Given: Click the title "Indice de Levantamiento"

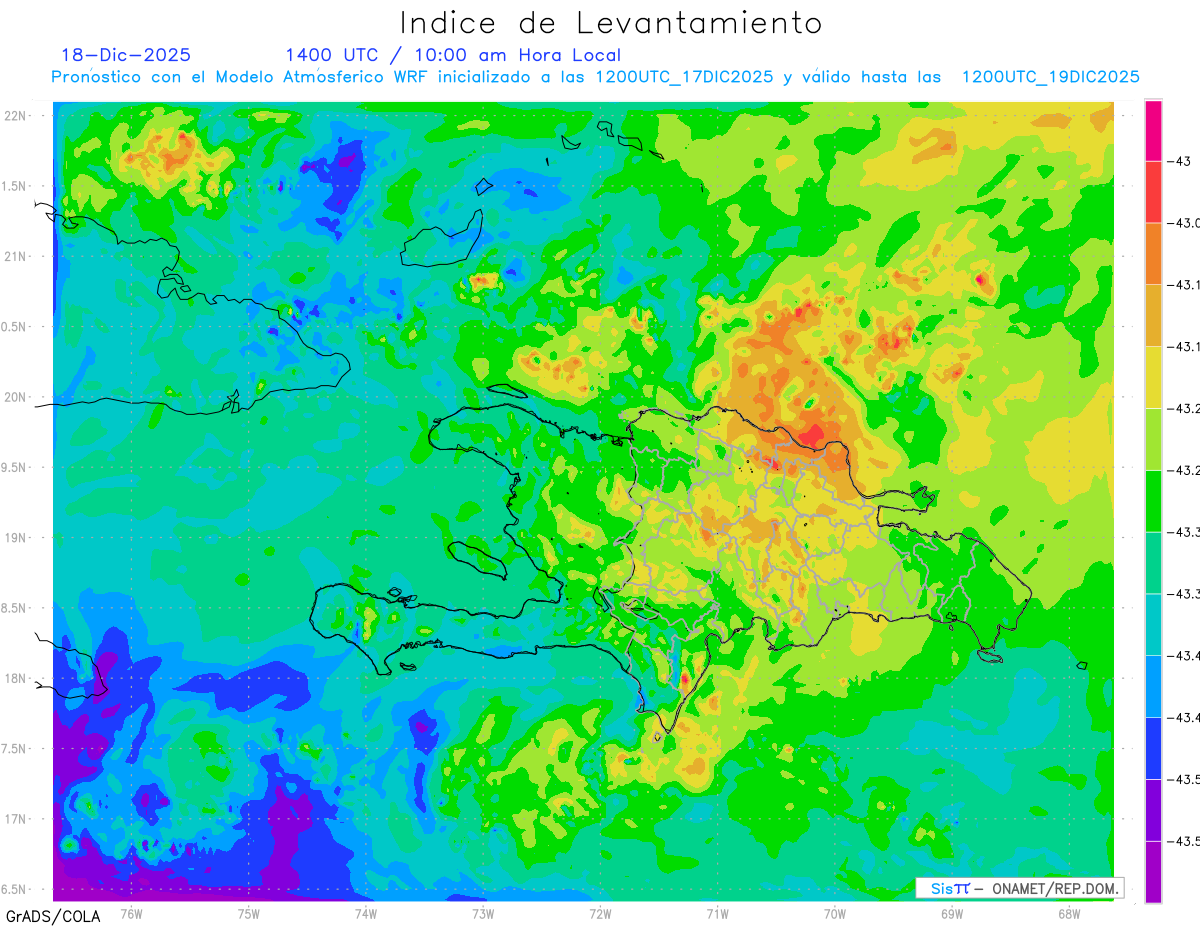Looking at the screenshot, I should click(x=611, y=22).
